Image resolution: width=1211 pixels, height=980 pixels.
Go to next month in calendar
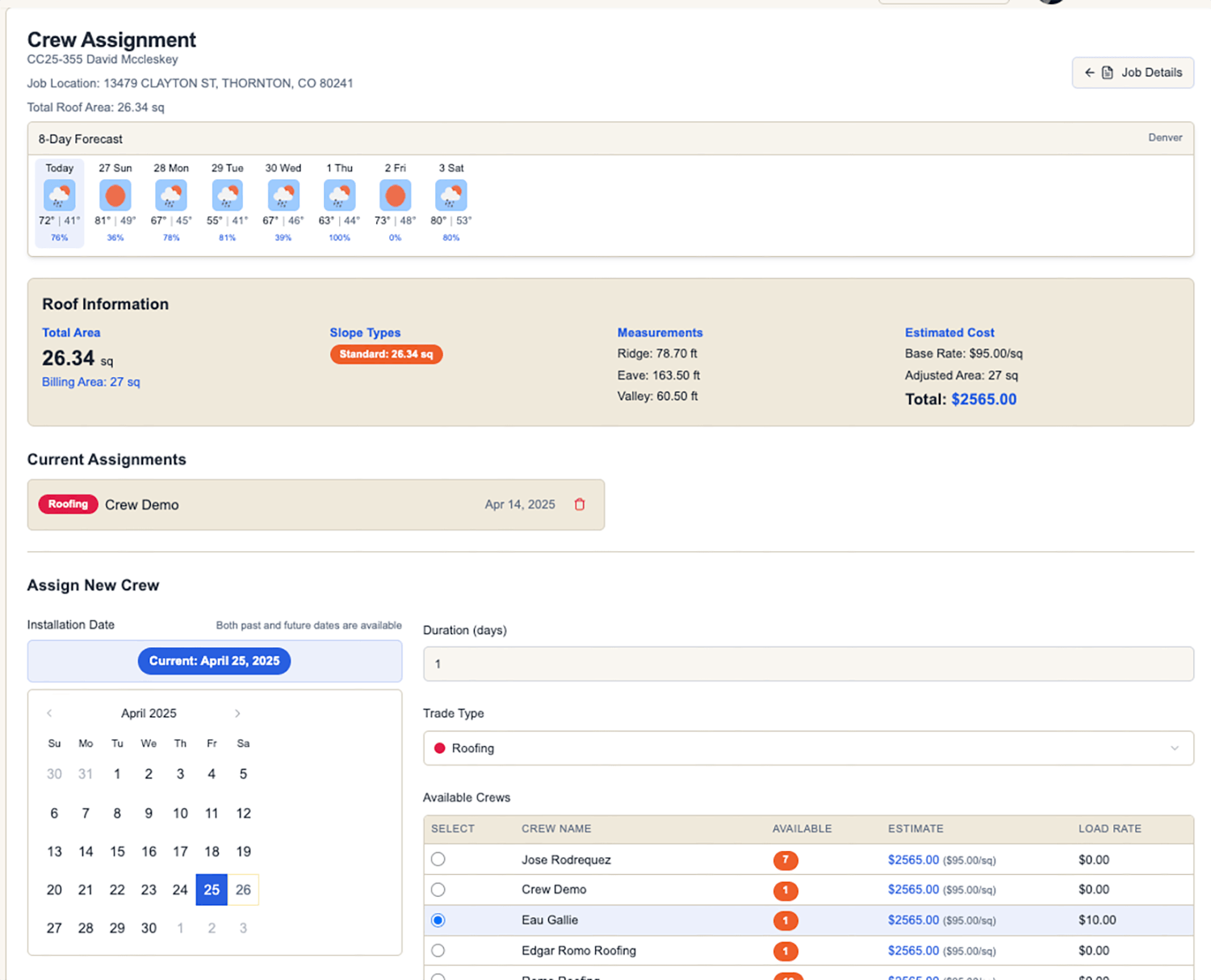coord(237,713)
